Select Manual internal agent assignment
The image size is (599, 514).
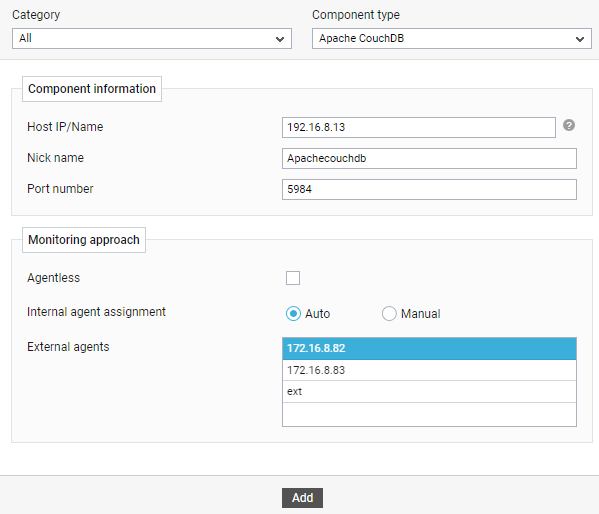point(389,314)
